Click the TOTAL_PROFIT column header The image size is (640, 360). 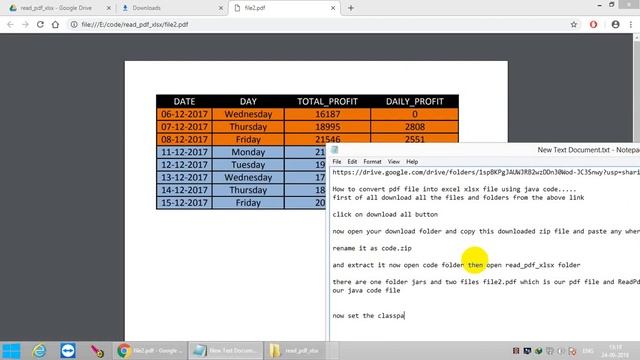[327, 102]
